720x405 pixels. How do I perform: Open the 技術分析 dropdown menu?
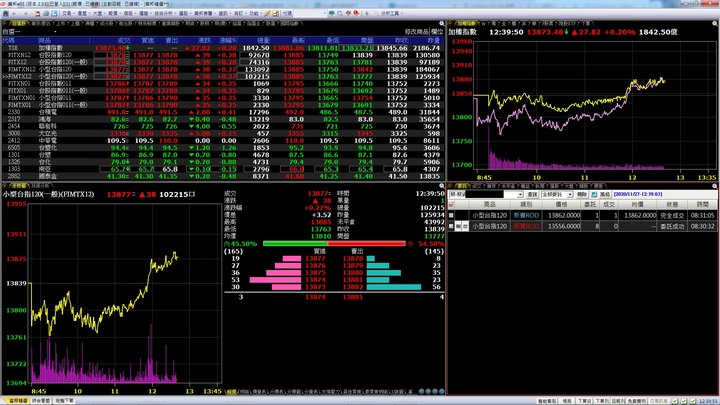(165, 13)
